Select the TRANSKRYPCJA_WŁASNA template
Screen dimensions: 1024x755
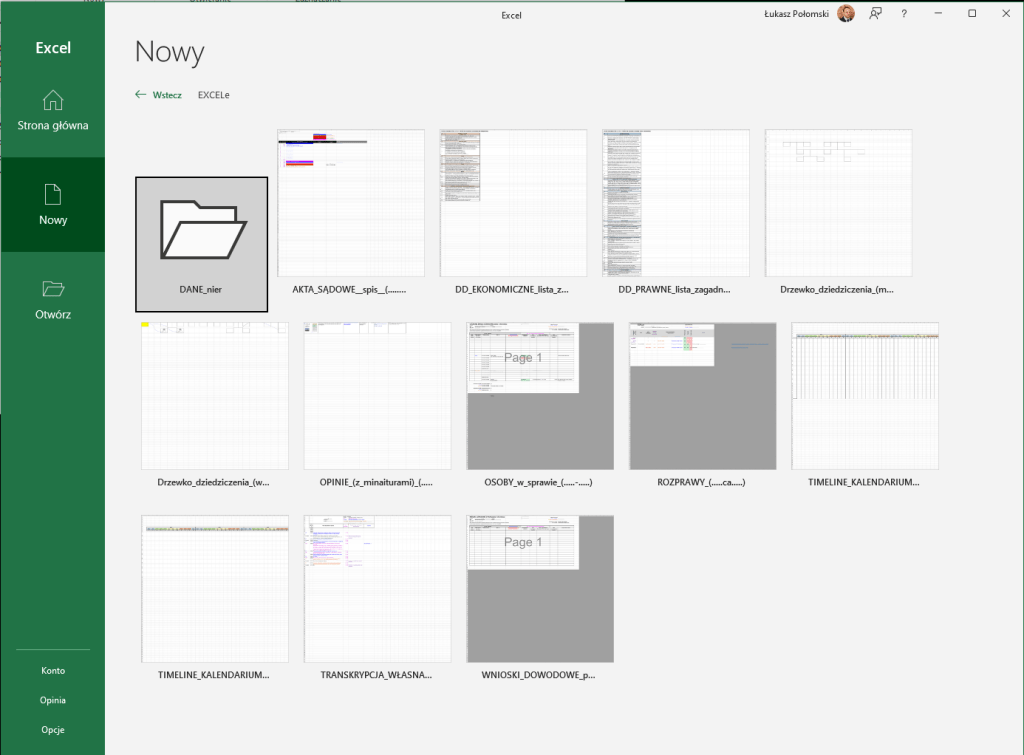377,589
